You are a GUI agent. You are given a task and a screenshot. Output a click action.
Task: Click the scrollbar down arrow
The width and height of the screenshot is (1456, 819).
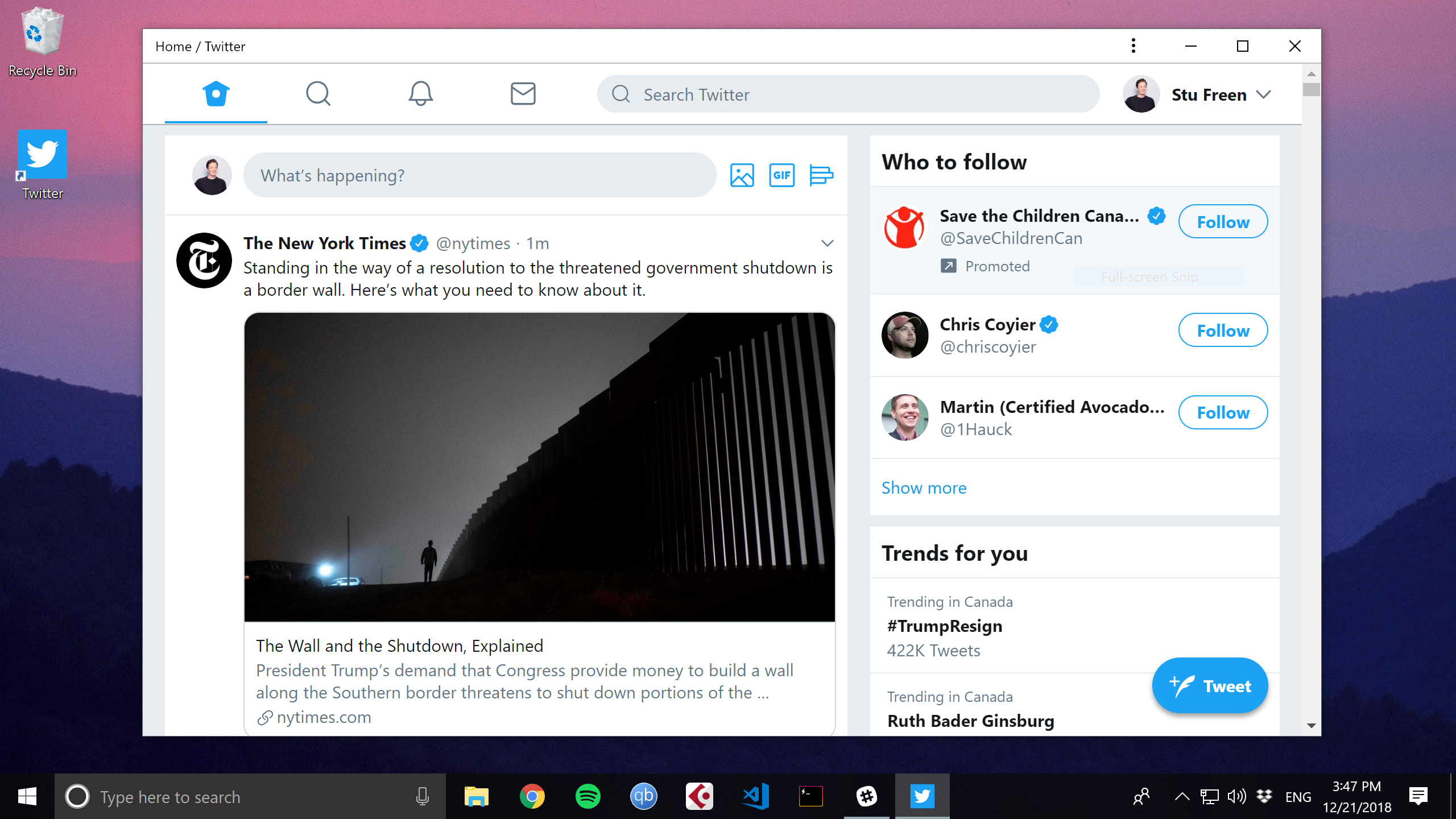(1311, 726)
